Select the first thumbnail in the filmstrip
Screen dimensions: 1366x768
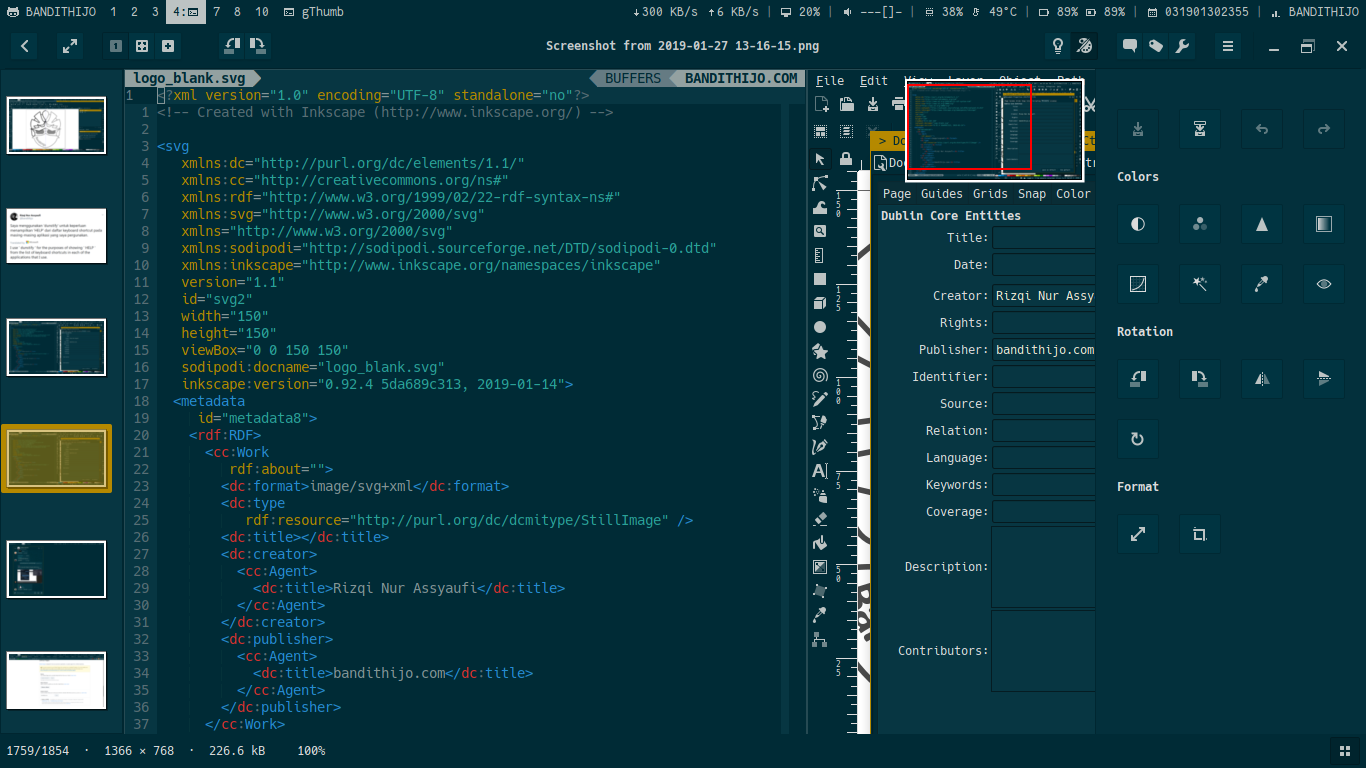[x=56, y=125]
